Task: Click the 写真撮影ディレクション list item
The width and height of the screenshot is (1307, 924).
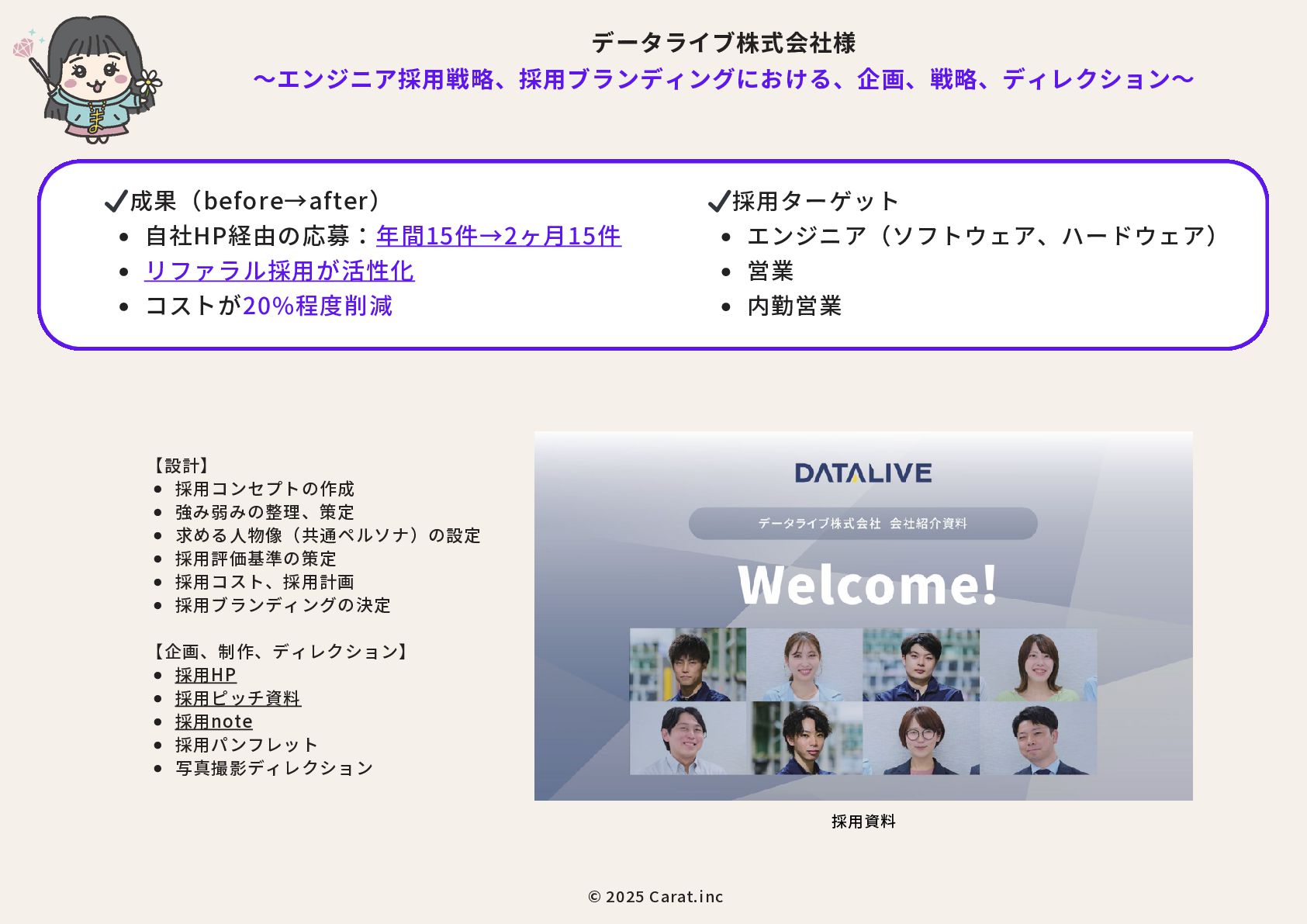Action: pos(275,768)
